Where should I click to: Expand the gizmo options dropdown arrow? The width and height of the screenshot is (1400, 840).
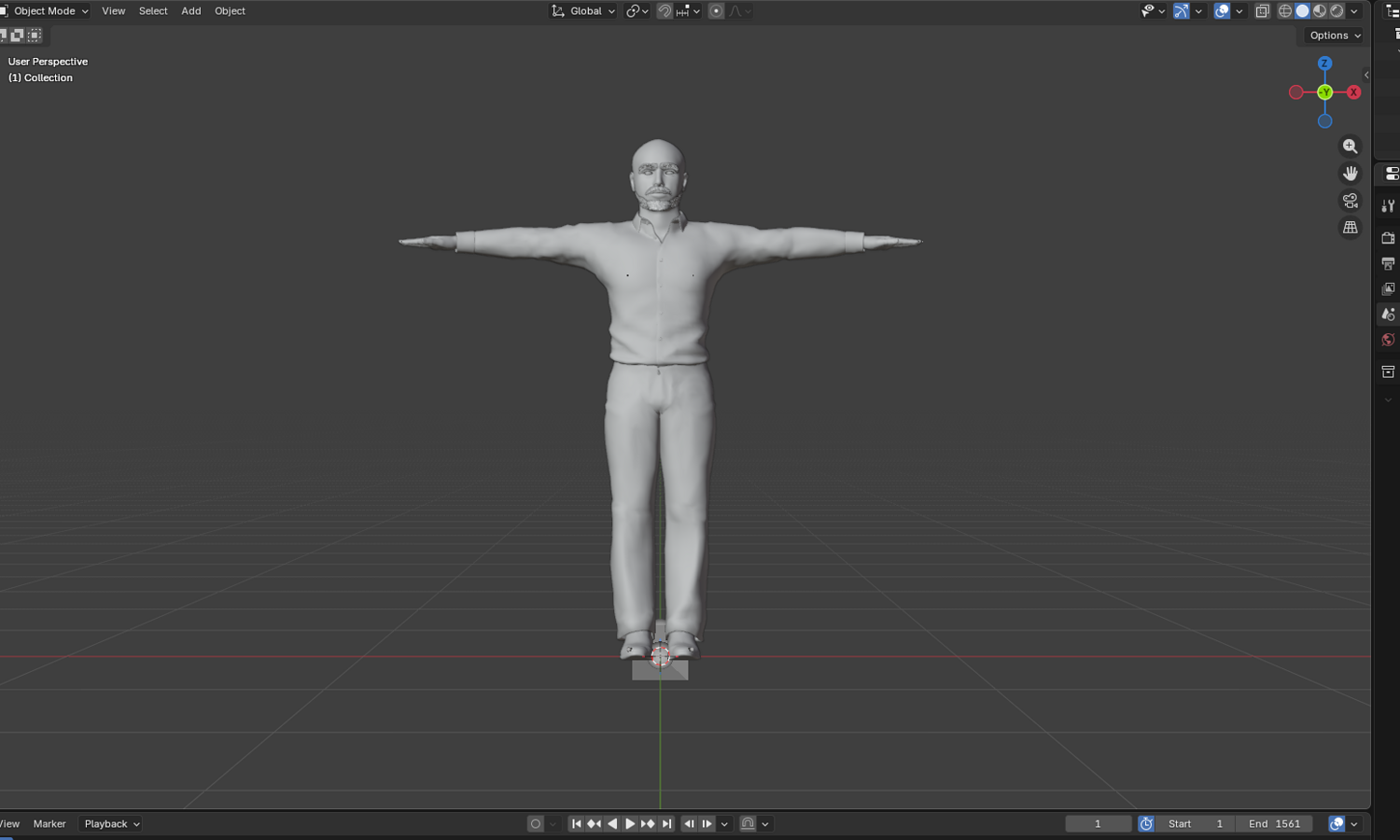[1198, 11]
